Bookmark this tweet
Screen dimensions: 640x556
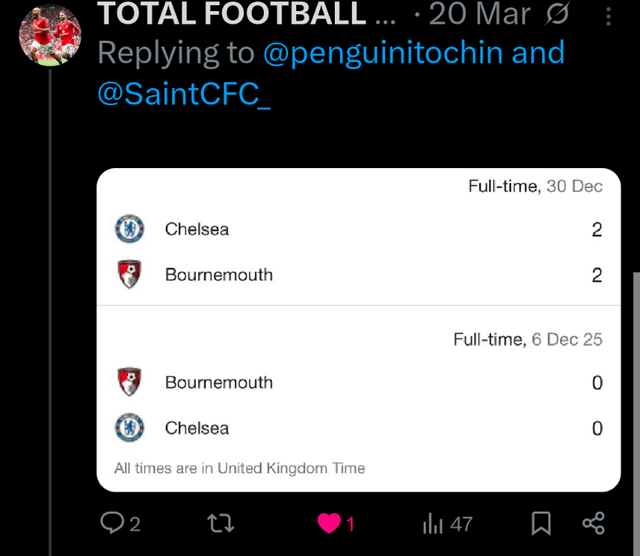541,523
